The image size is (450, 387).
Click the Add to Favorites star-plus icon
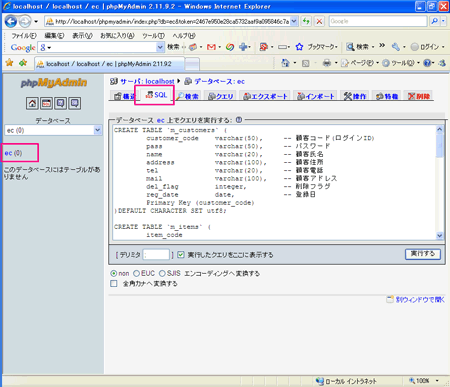click(23, 62)
